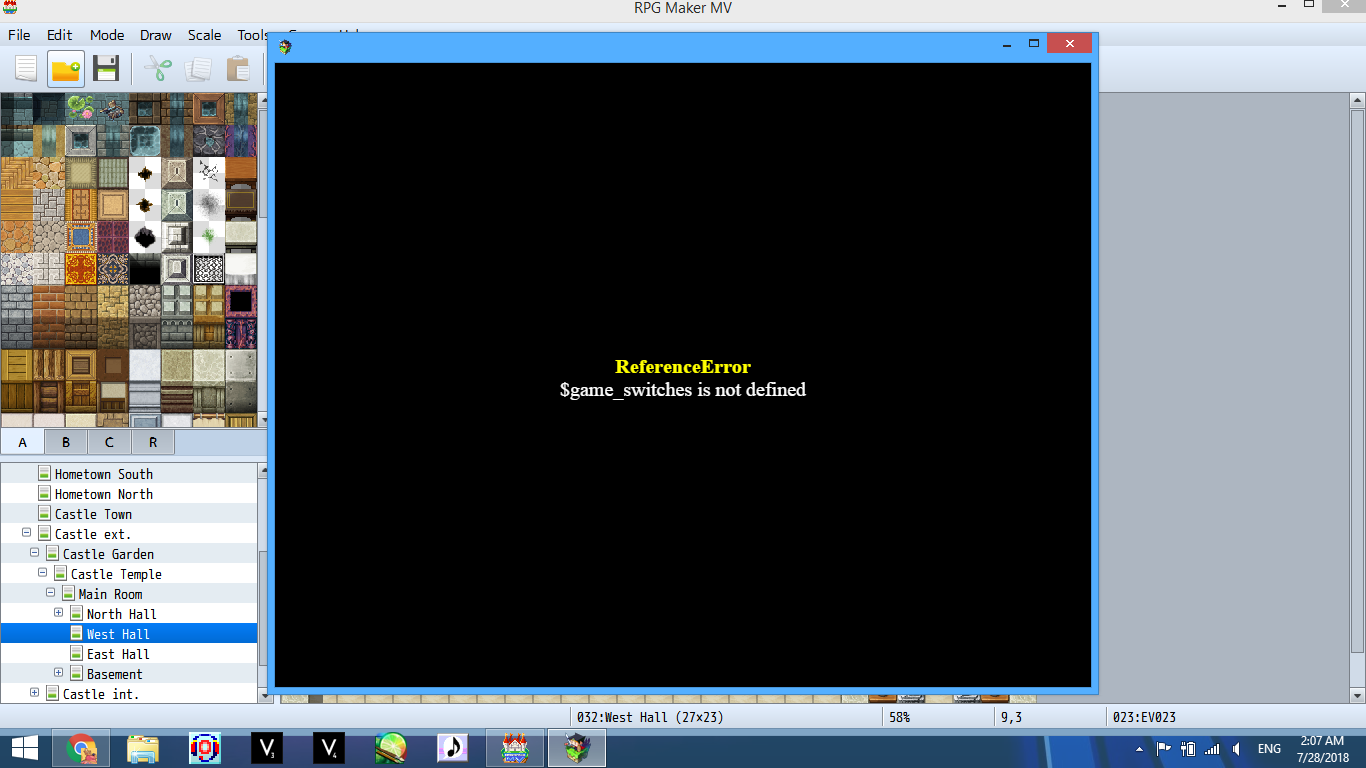Click the volume speaker tray icon
The width and height of the screenshot is (1366, 768).
coord(1237,749)
